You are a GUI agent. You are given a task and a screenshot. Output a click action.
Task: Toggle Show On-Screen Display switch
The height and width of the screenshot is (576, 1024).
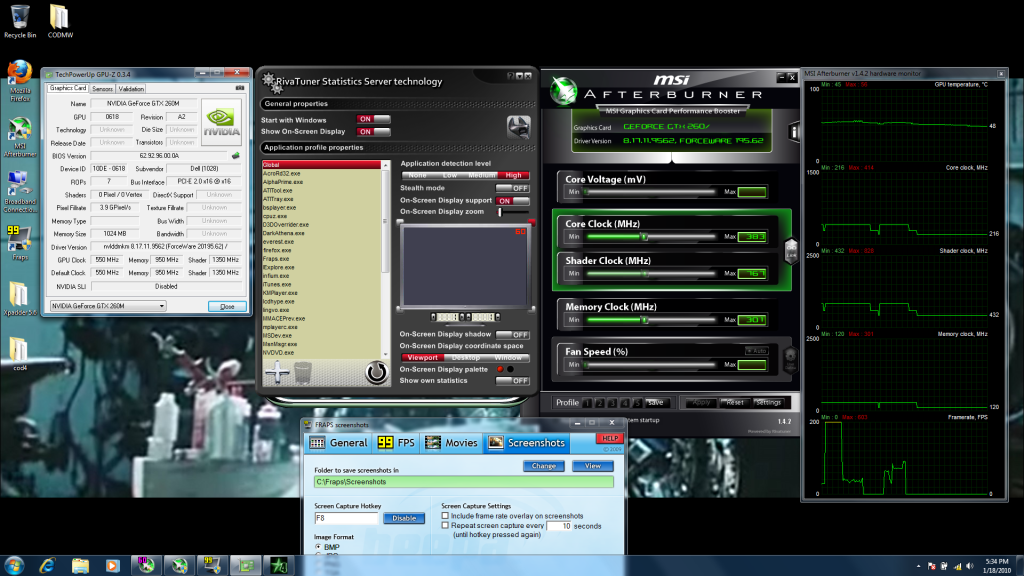pyautogui.click(x=373, y=131)
